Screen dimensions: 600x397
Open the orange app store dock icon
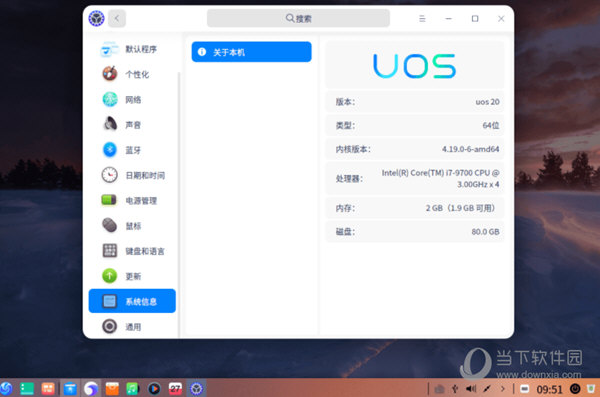tap(112, 389)
